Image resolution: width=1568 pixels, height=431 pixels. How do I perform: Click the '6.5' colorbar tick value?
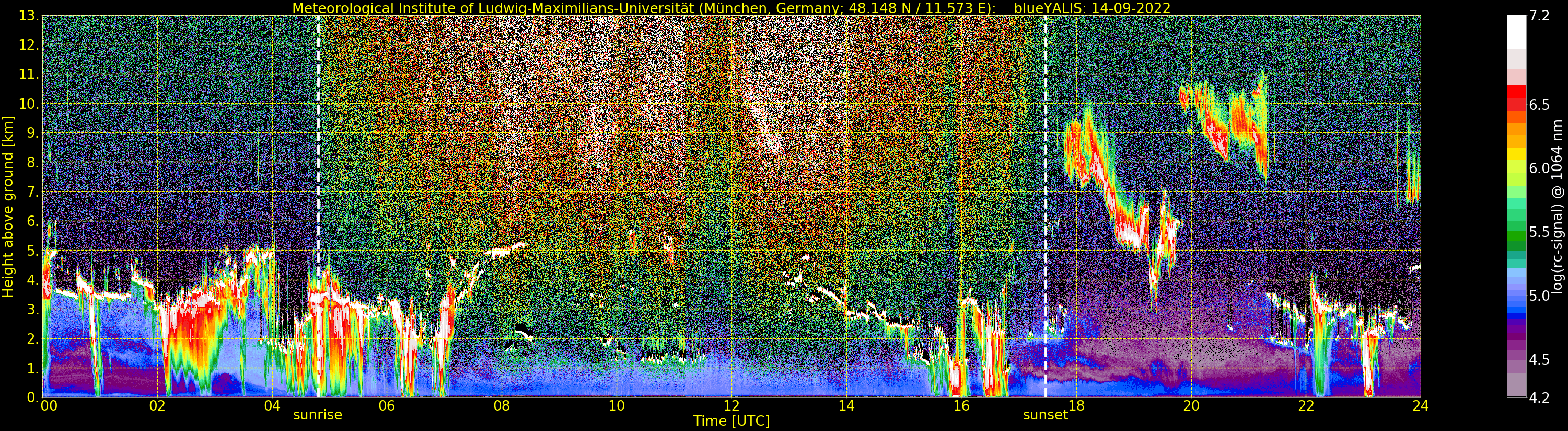point(1539,105)
